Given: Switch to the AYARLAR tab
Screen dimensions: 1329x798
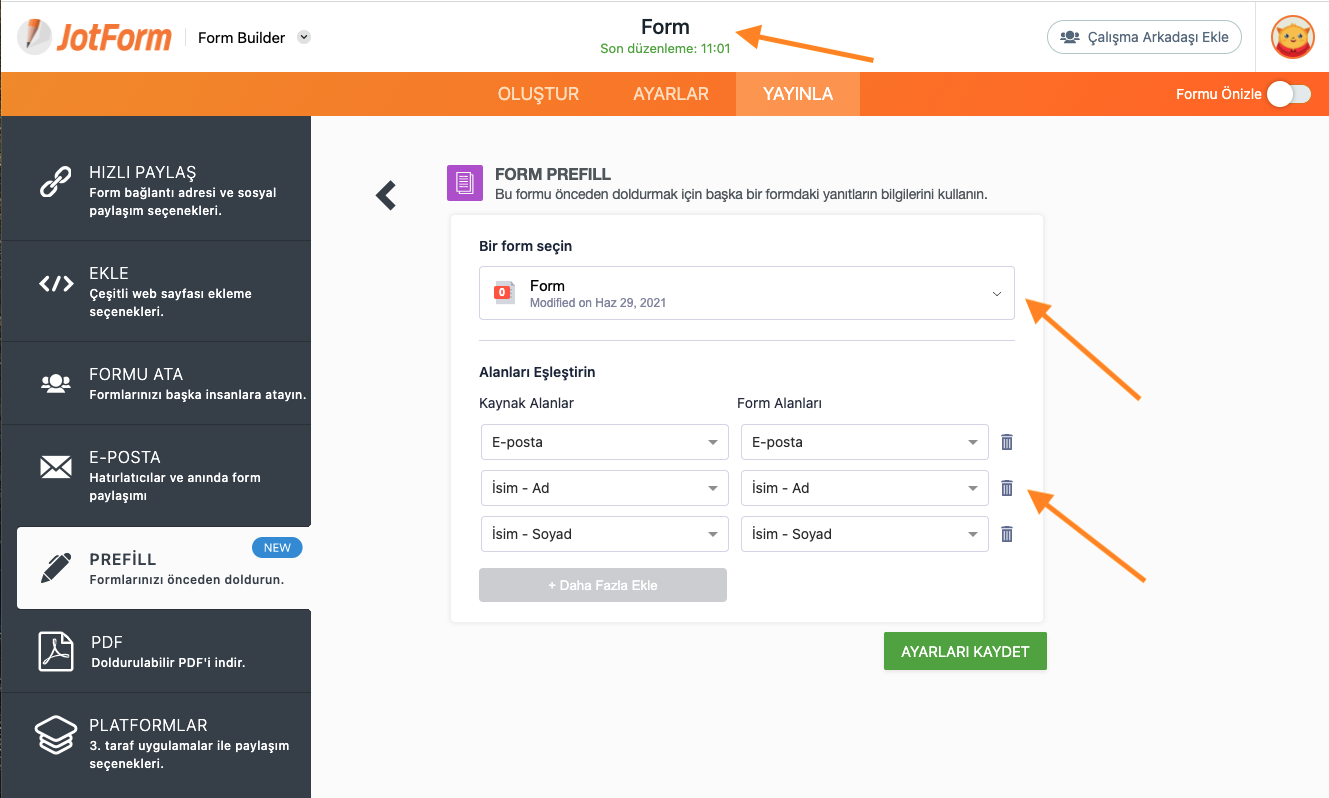Looking at the screenshot, I should [x=671, y=94].
